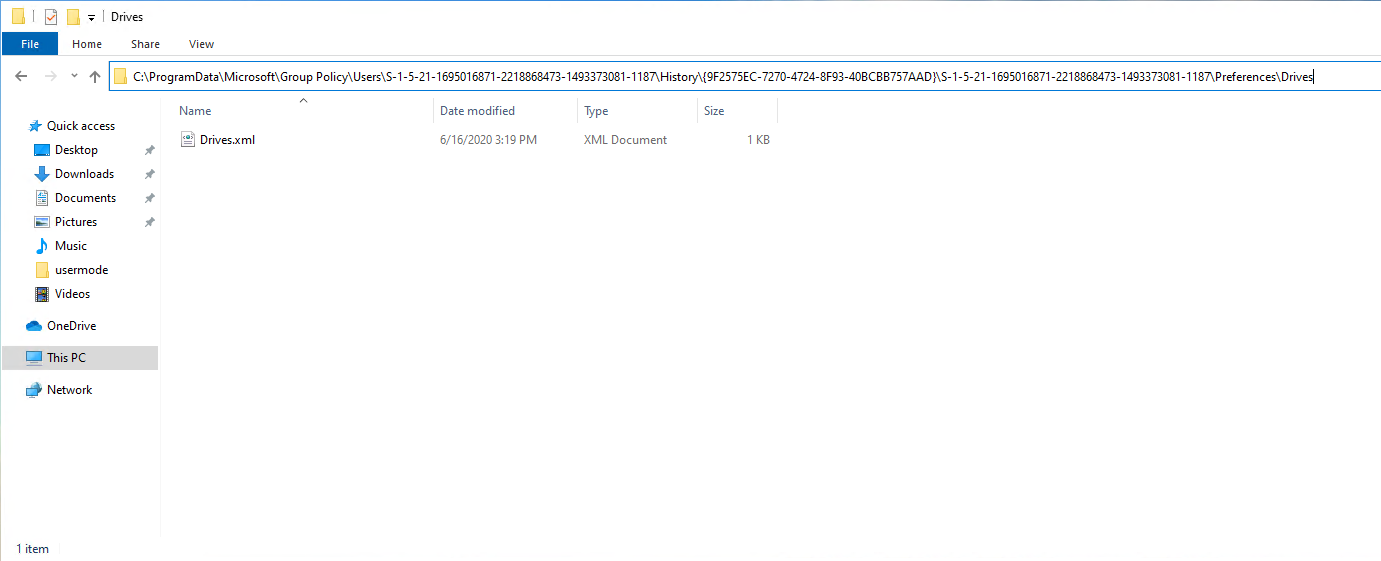The width and height of the screenshot is (1381, 561).
Task: Sort by the Date modified column
Action: click(477, 111)
